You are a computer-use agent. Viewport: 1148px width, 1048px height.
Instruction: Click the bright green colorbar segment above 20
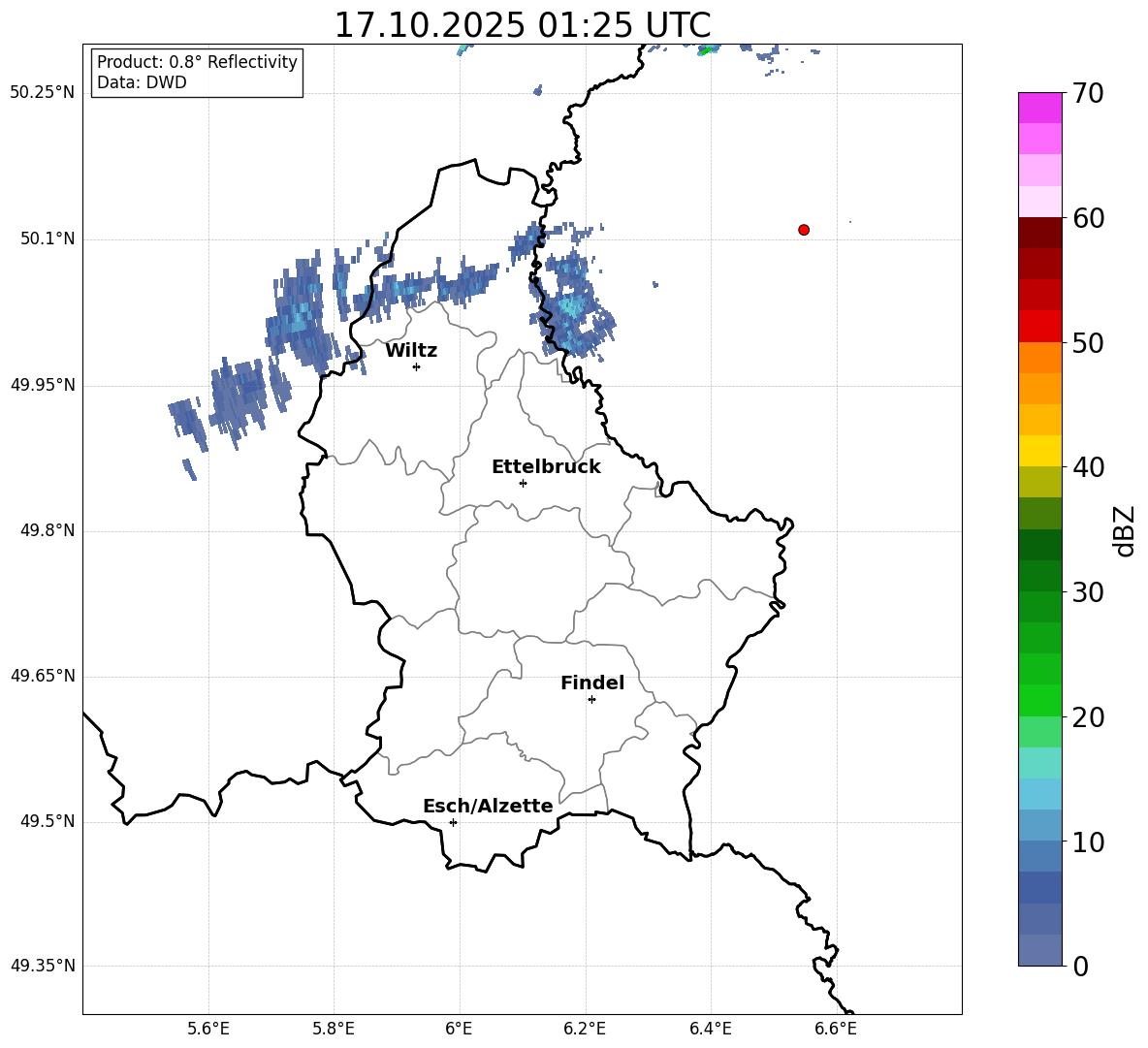pyautogui.click(x=1040, y=700)
